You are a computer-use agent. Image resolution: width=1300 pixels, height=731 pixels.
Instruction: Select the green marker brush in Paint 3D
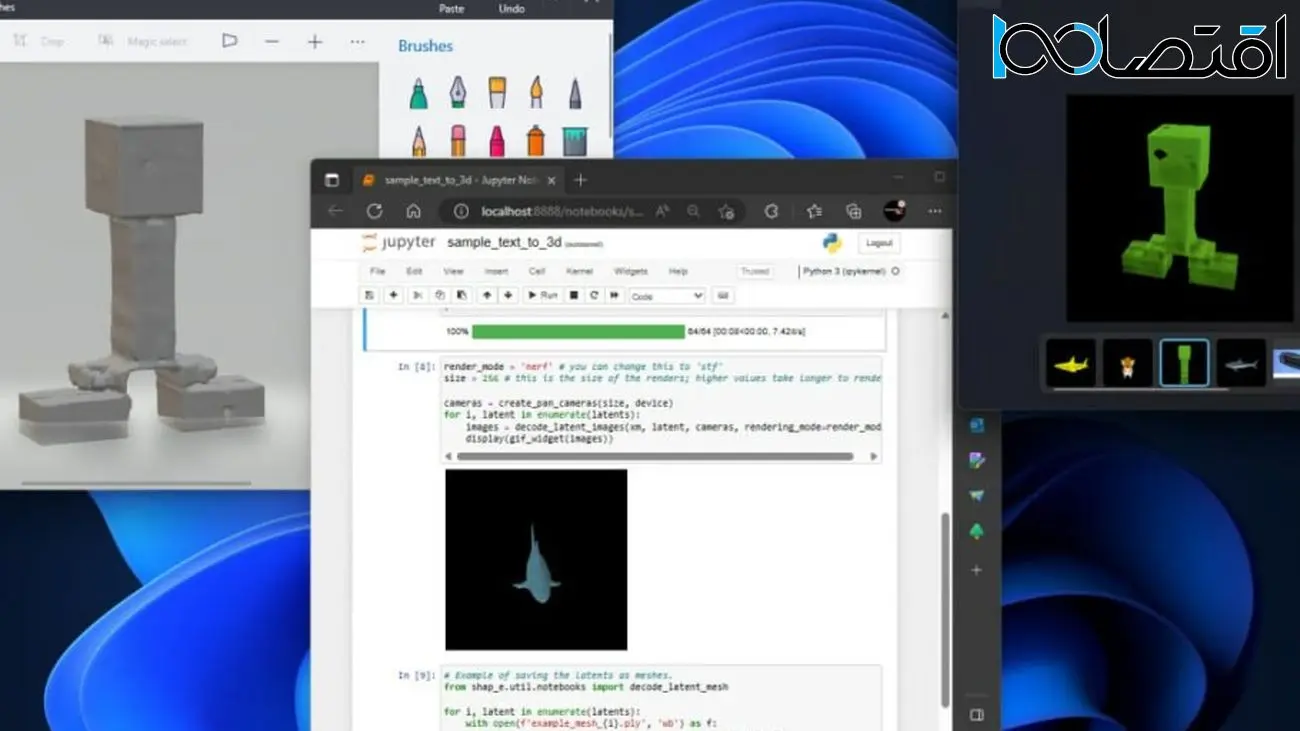pos(418,93)
